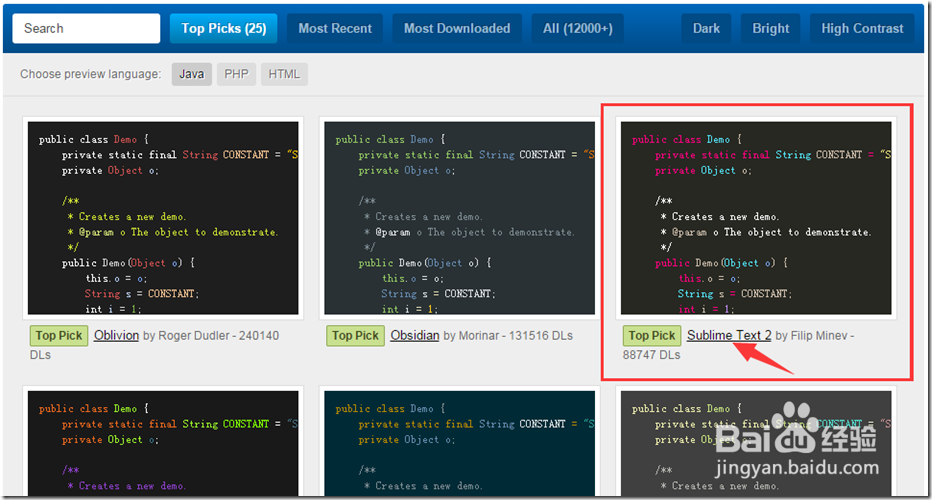Viewport: 932px width, 500px height.
Task: Click Top Pick badge beside Oblivion
Action: pos(59,335)
